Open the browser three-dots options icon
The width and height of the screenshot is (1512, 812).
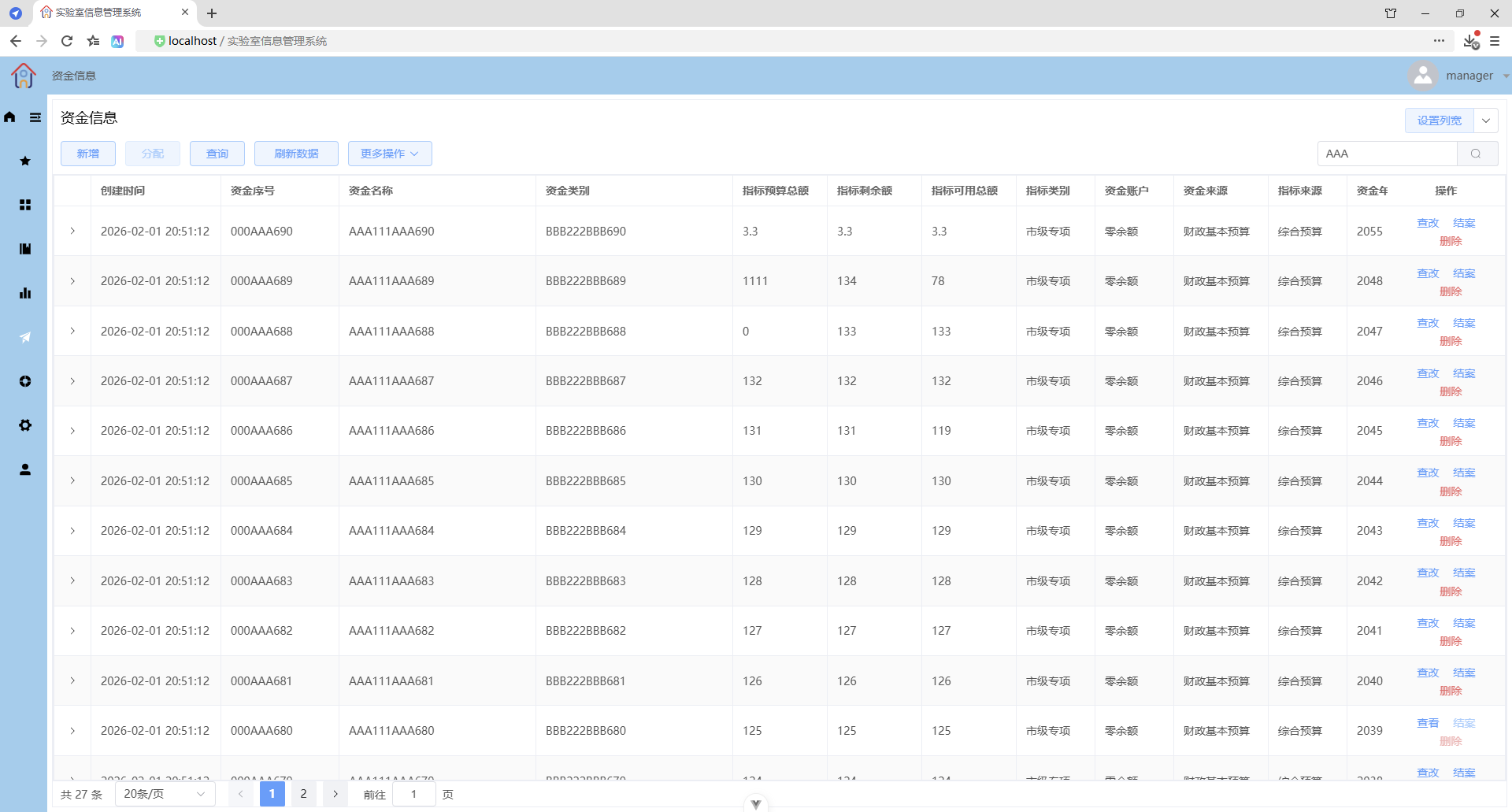pos(1439,41)
